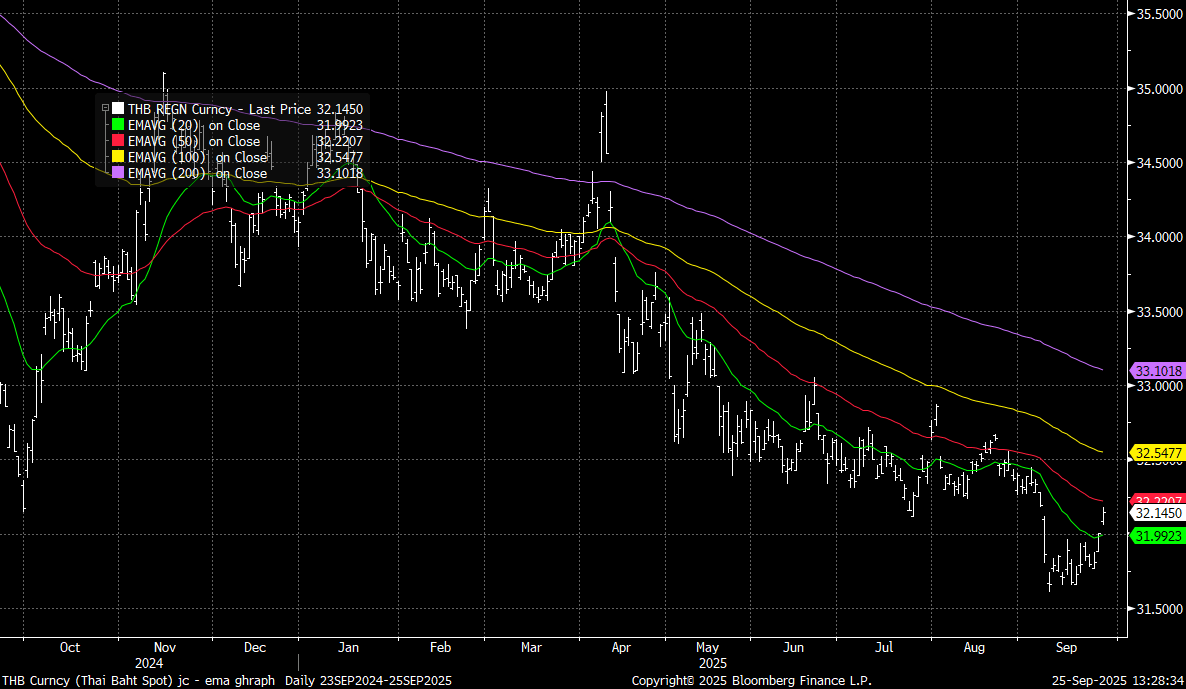Click the yellow EMAVG (100) legend swatch
1186x689 pixels.
(118, 157)
